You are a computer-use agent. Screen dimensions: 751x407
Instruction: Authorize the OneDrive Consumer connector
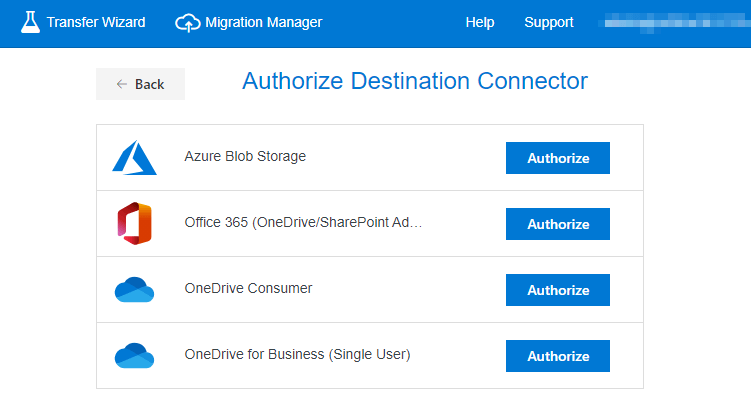point(558,290)
